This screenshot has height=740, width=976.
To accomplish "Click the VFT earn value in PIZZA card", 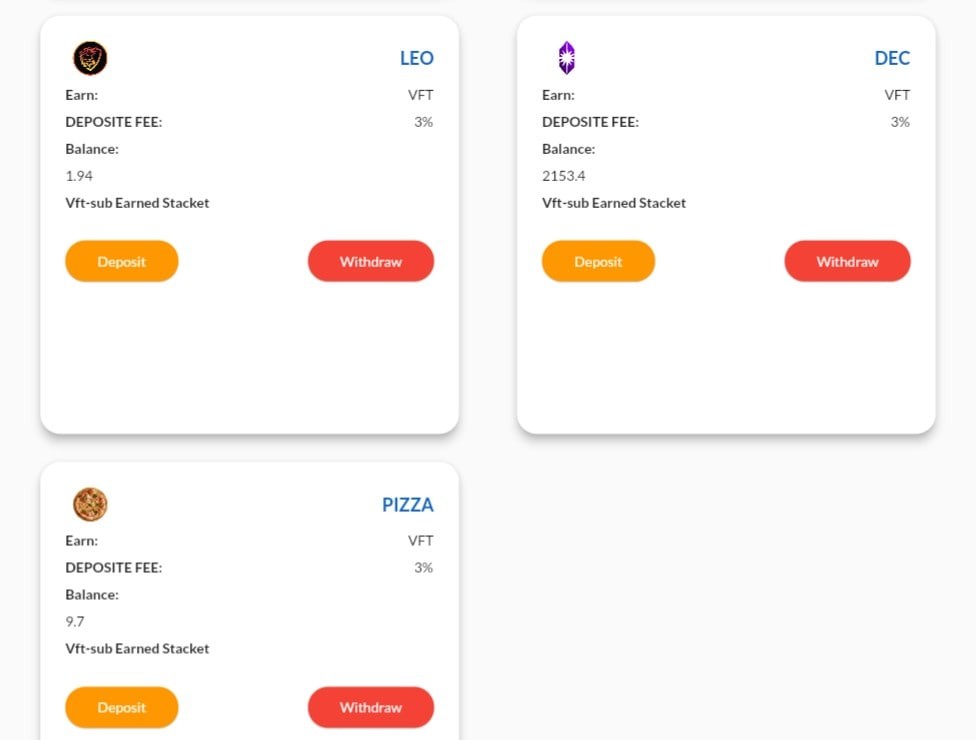I will [x=421, y=541].
